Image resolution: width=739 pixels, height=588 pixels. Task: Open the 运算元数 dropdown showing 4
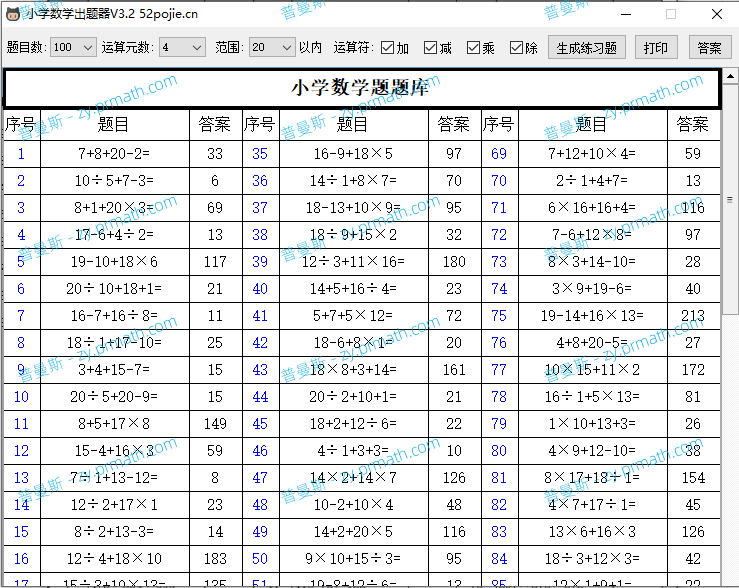(182, 47)
